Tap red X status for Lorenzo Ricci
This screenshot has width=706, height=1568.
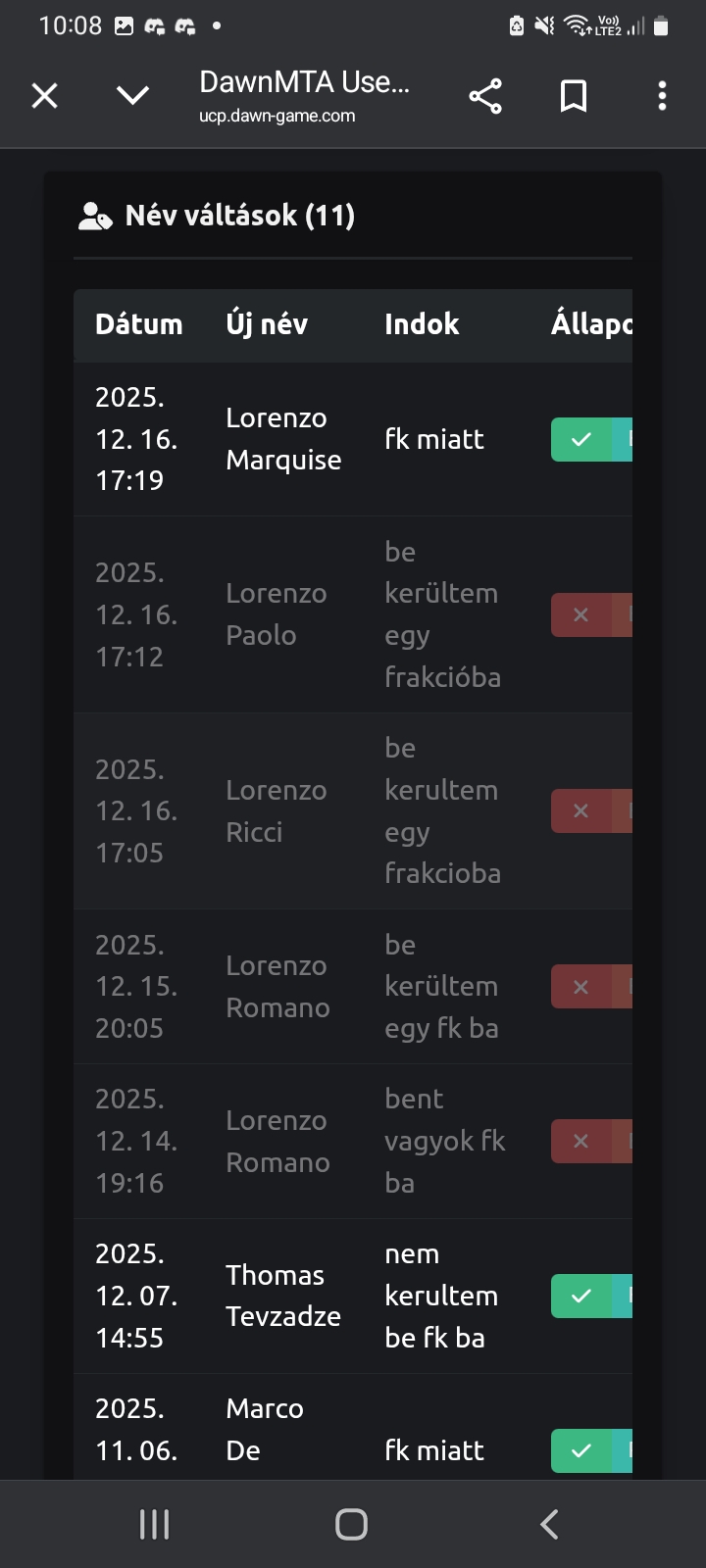pos(581,810)
